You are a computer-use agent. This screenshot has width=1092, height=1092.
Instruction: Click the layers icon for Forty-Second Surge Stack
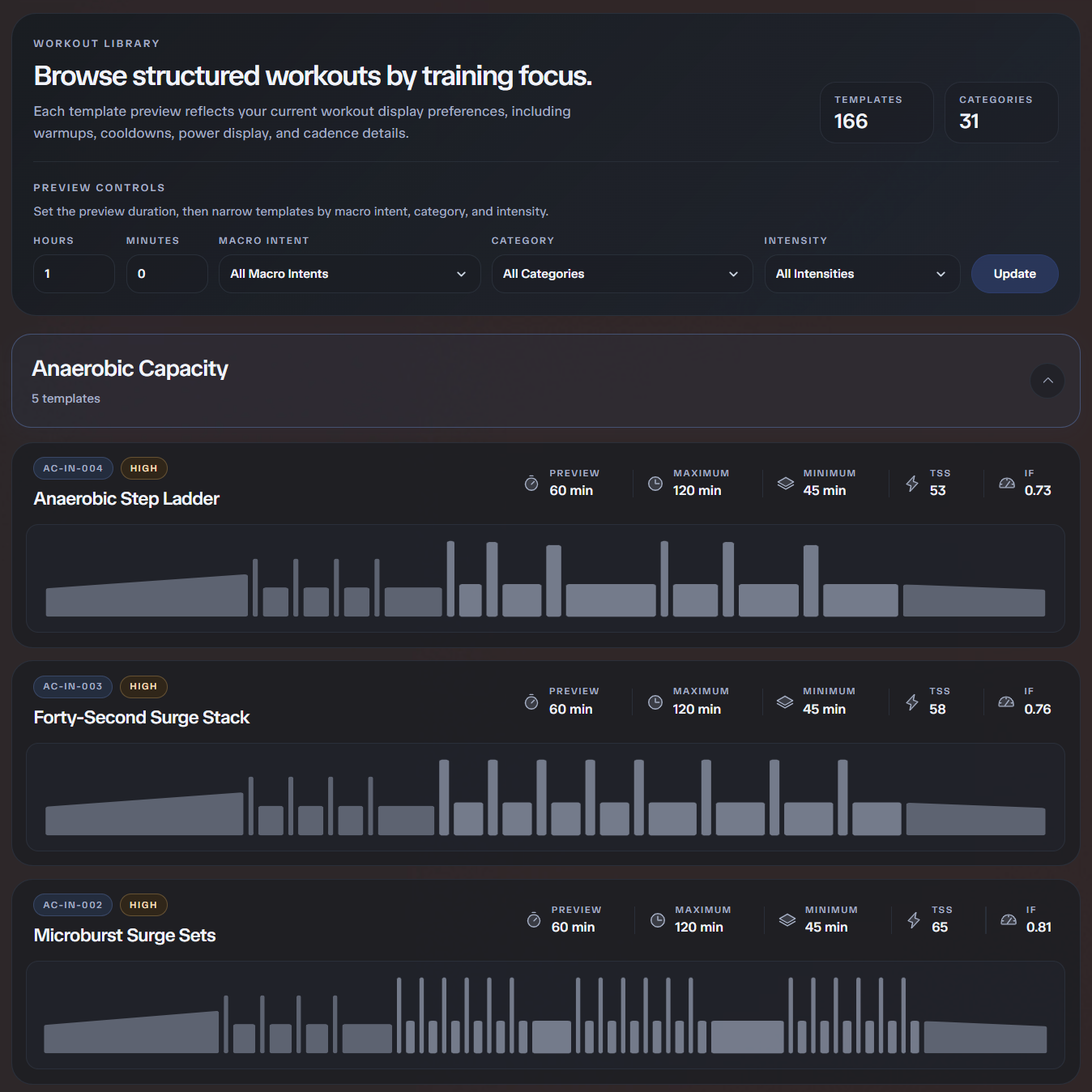(785, 702)
